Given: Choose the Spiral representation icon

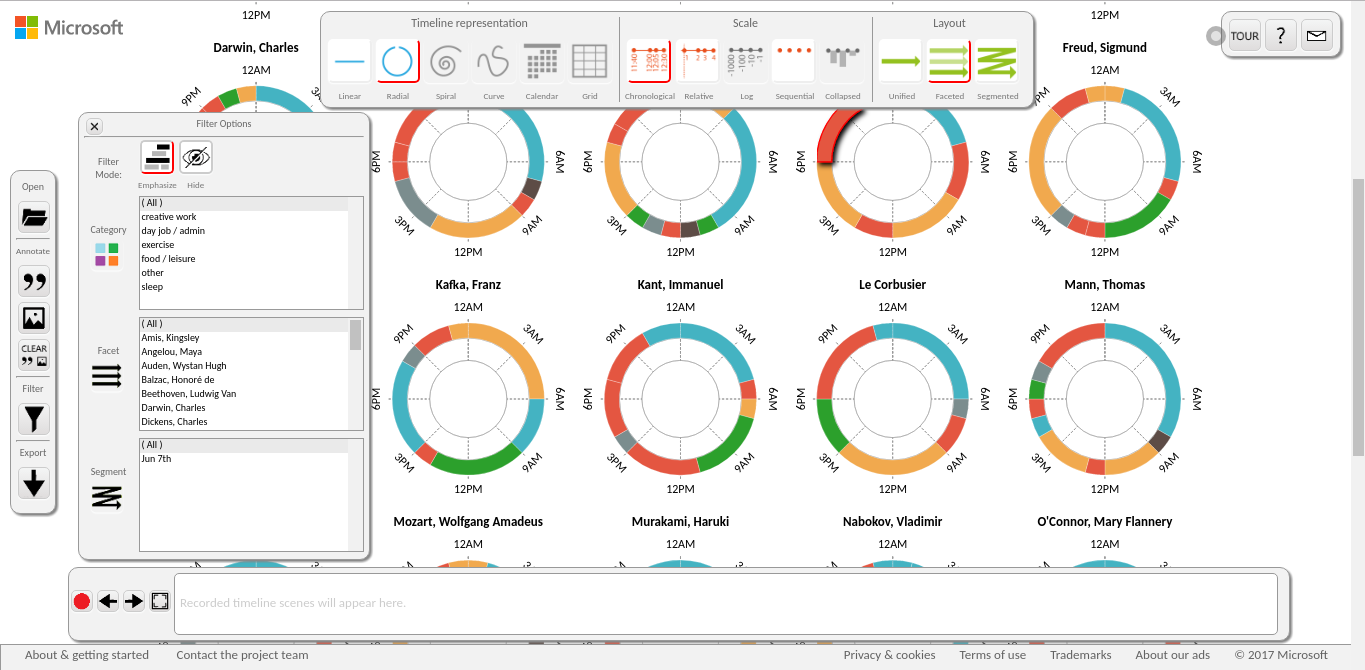Looking at the screenshot, I should 445,62.
